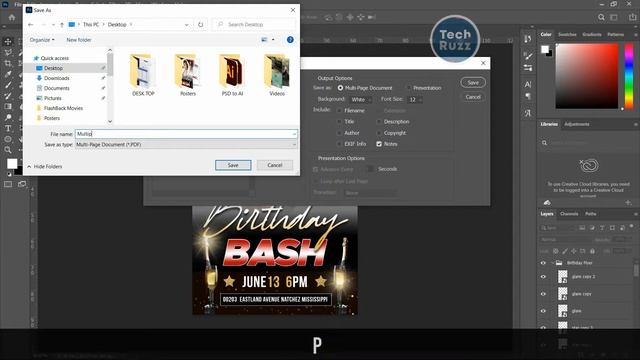Viewport: 640px width, 360px height.
Task: Switch to the Patterns tab
Action: pyautogui.click(x=615, y=35)
